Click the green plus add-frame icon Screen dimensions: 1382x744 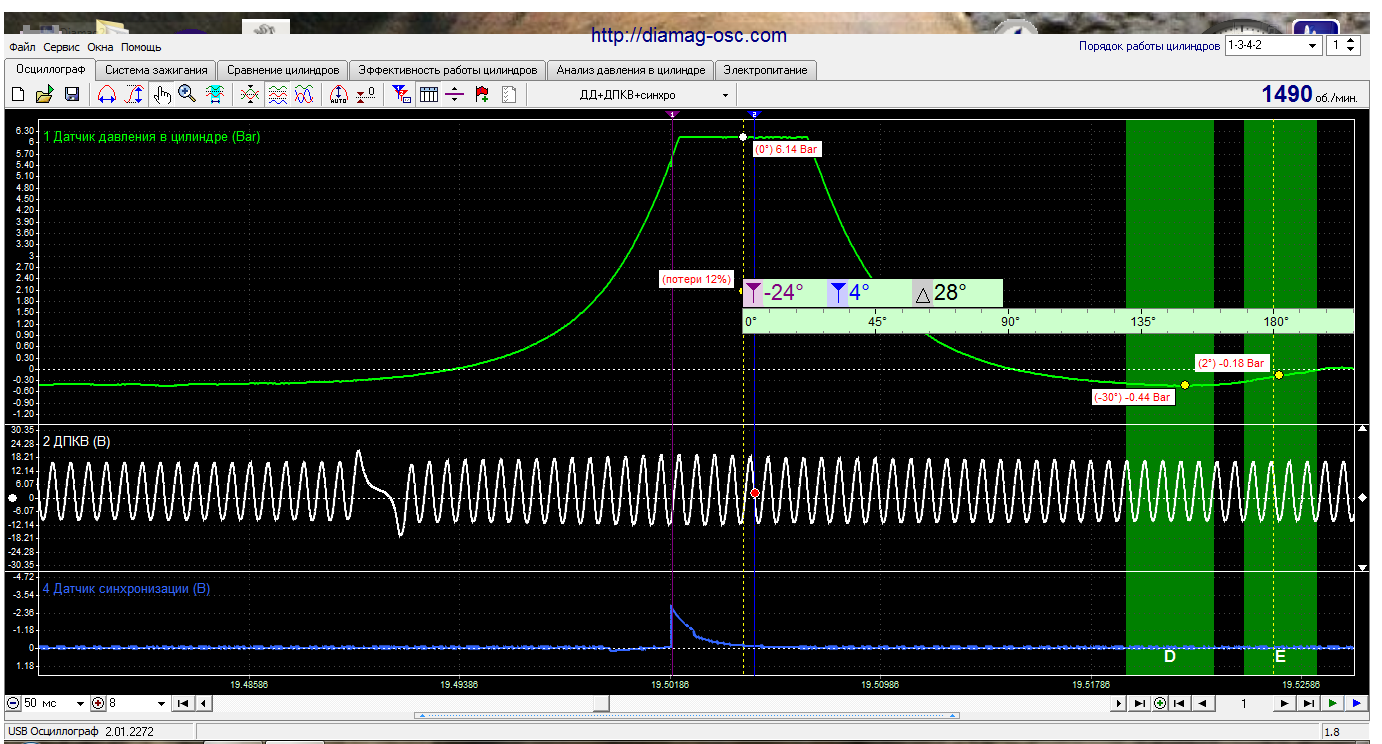point(1160,703)
